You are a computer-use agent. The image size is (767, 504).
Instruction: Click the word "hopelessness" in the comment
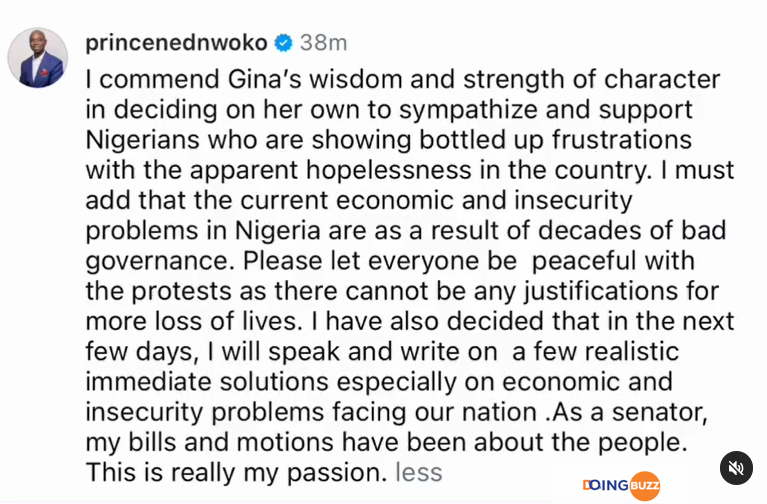point(388,171)
